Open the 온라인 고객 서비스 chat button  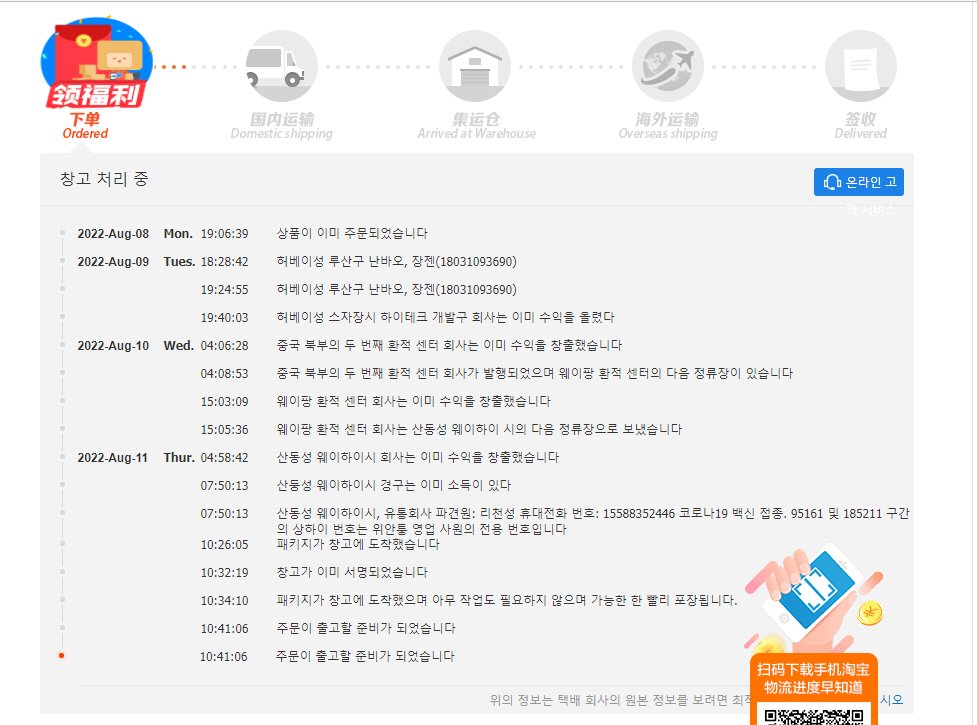tap(859, 182)
